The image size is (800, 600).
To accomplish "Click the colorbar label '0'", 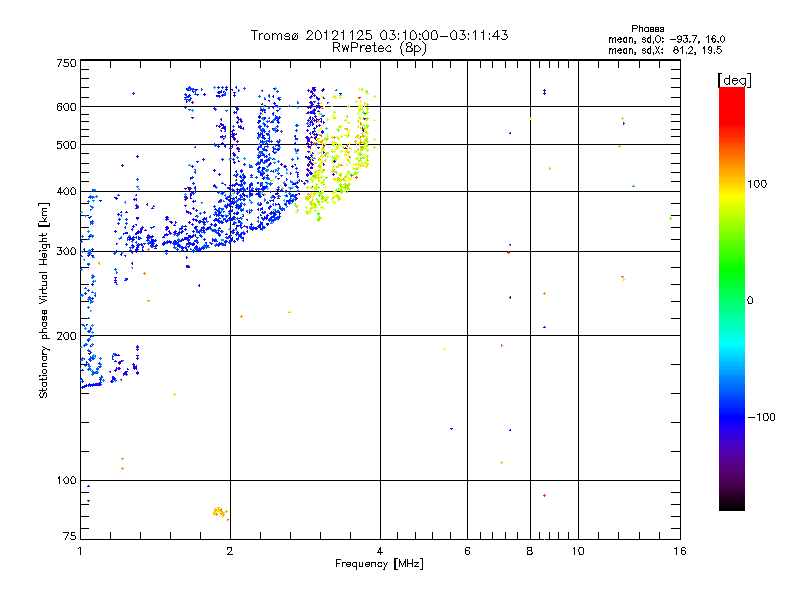I will [750, 300].
